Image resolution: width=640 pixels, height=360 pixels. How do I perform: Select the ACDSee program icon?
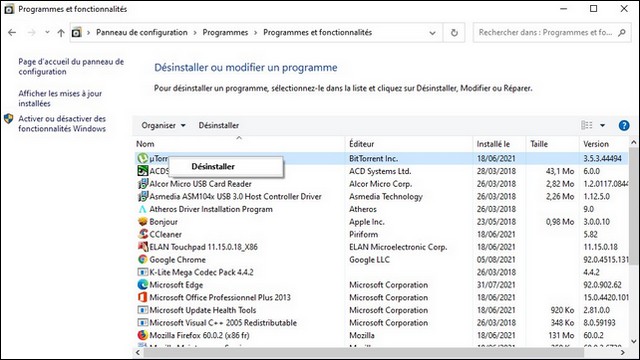(x=142, y=171)
